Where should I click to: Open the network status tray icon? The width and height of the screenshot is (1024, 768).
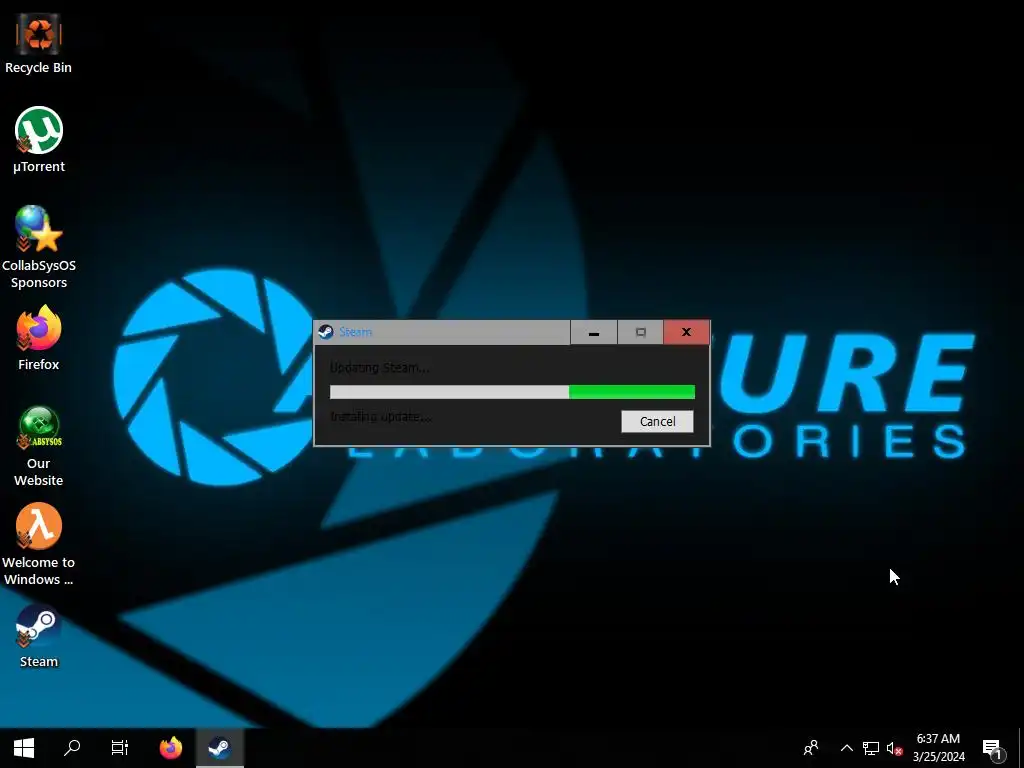(x=871, y=748)
